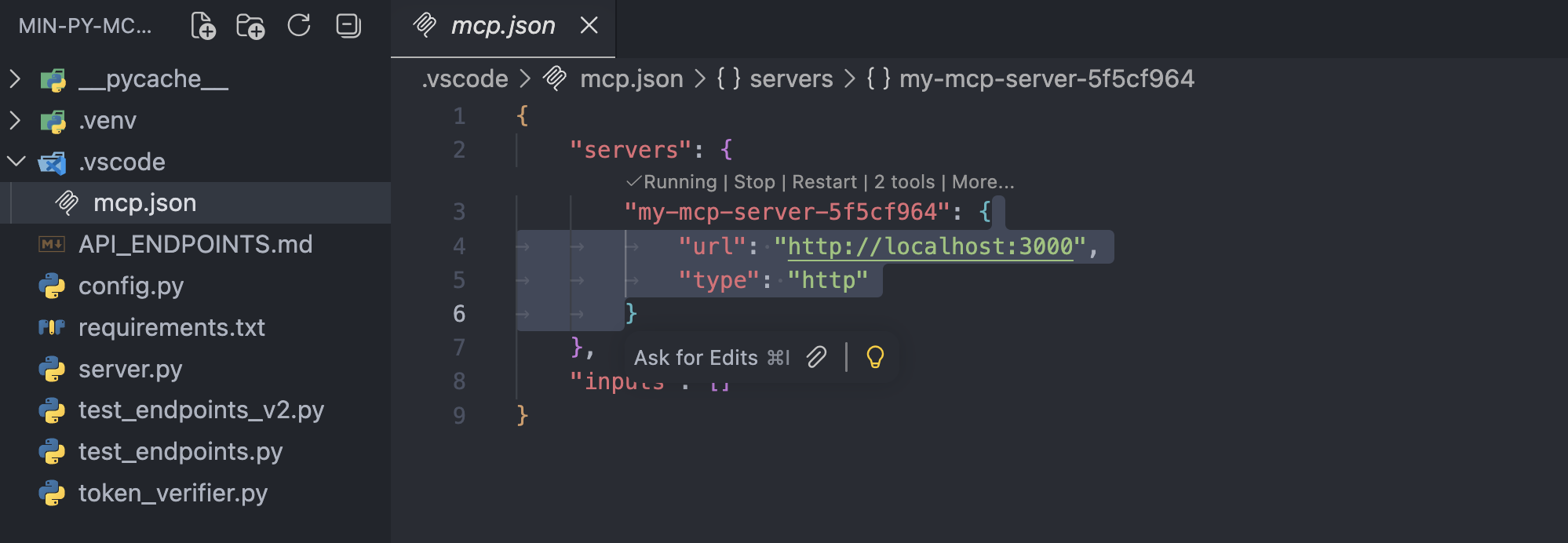
Task: Click the Python icon next to server.py
Action: (52, 369)
